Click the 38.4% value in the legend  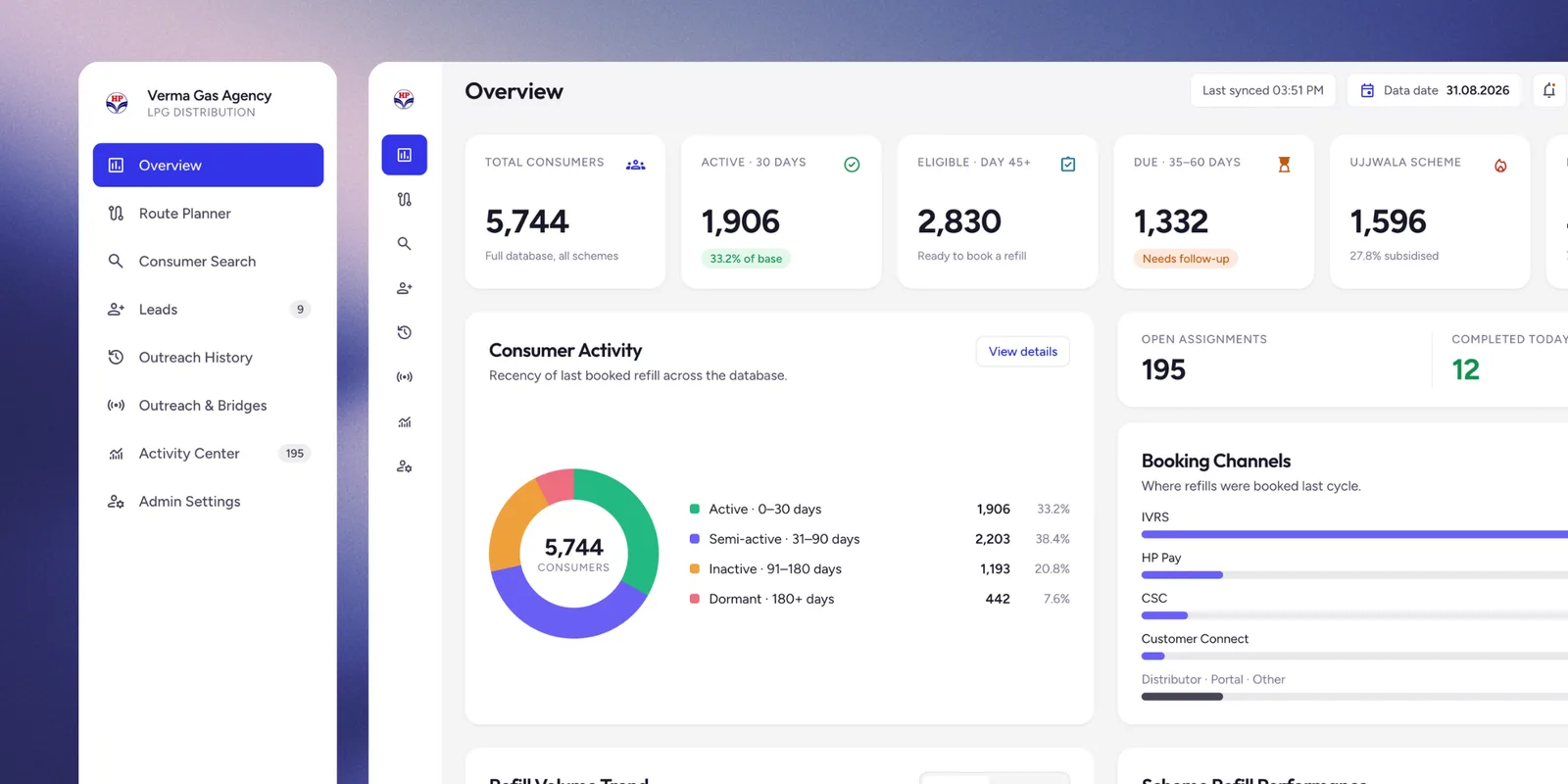pyautogui.click(x=1053, y=539)
